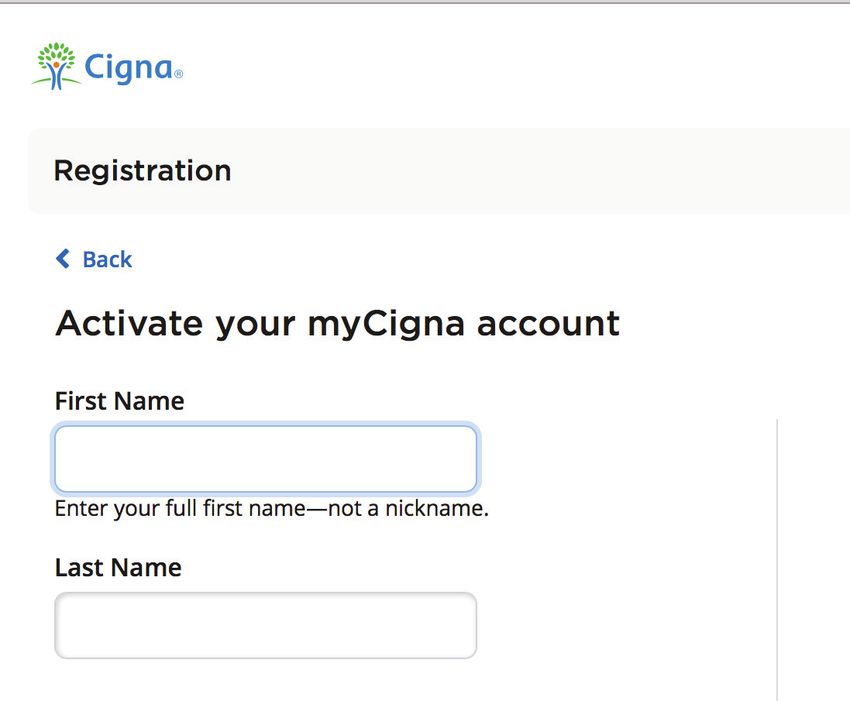Click the Last Name field label
This screenshot has height=701, width=850.
[x=118, y=568]
